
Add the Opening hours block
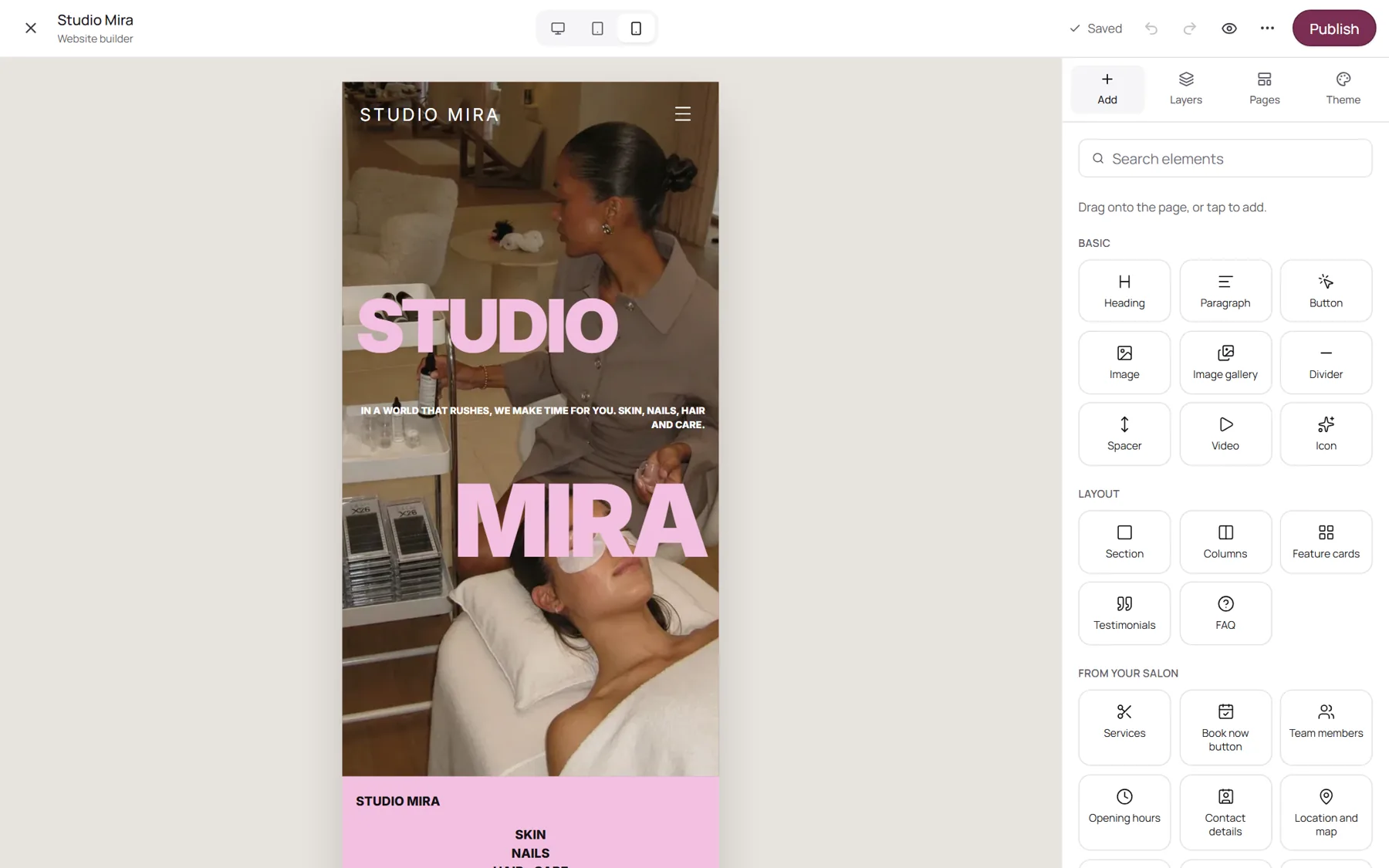(x=1124, y=812)
